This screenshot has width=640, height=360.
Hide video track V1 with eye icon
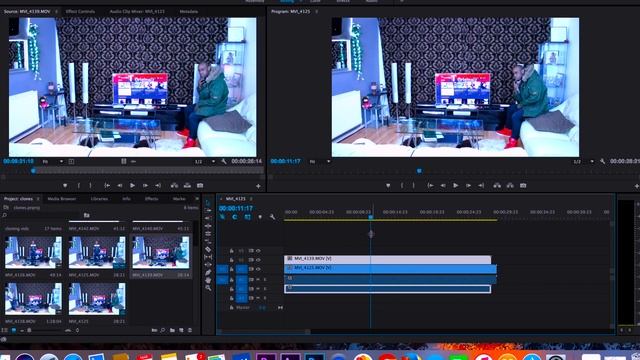pyautogui.click(x=258, y=269)
